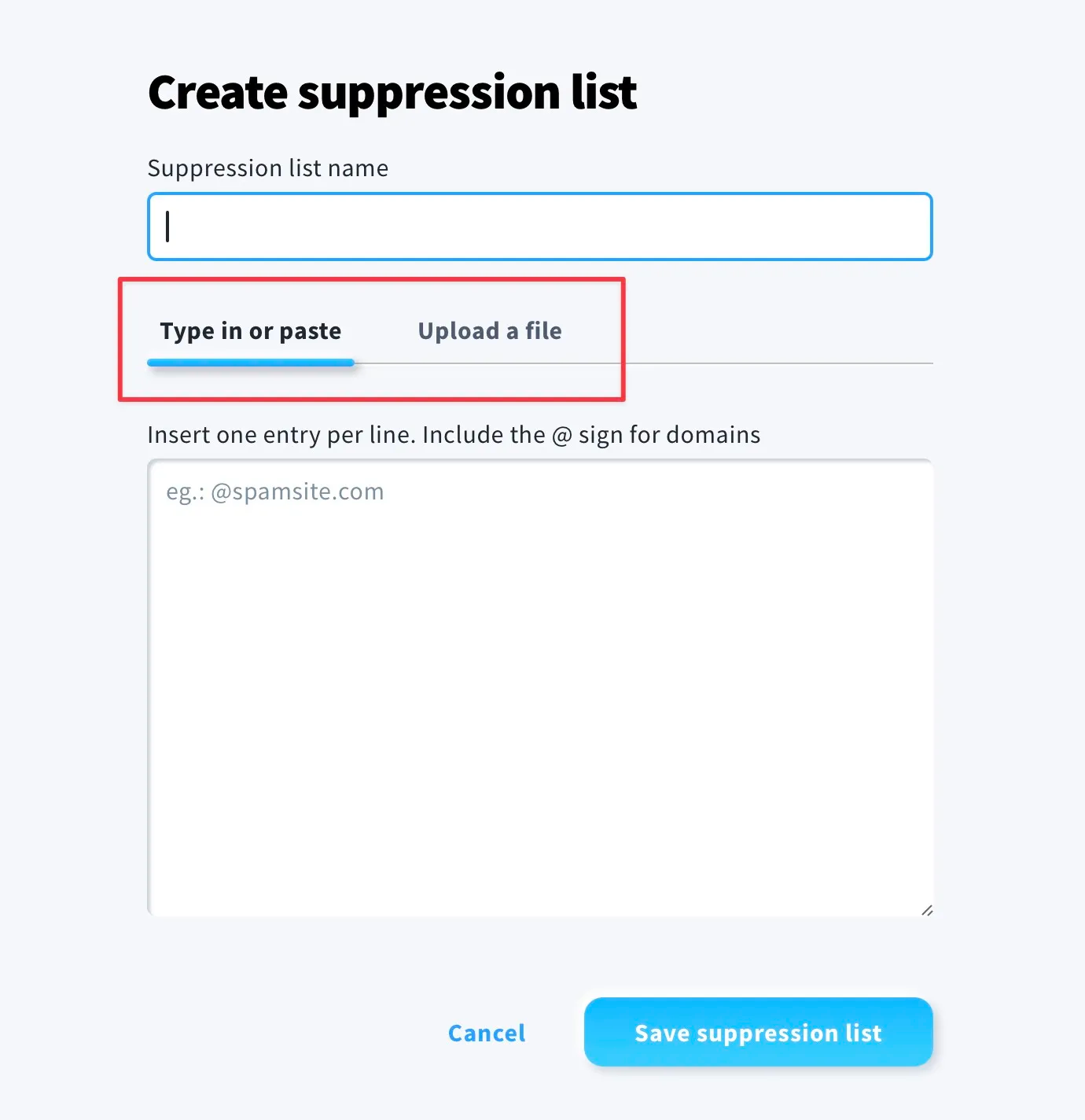Click the word file in the second tab

click(x=543, y=331)
